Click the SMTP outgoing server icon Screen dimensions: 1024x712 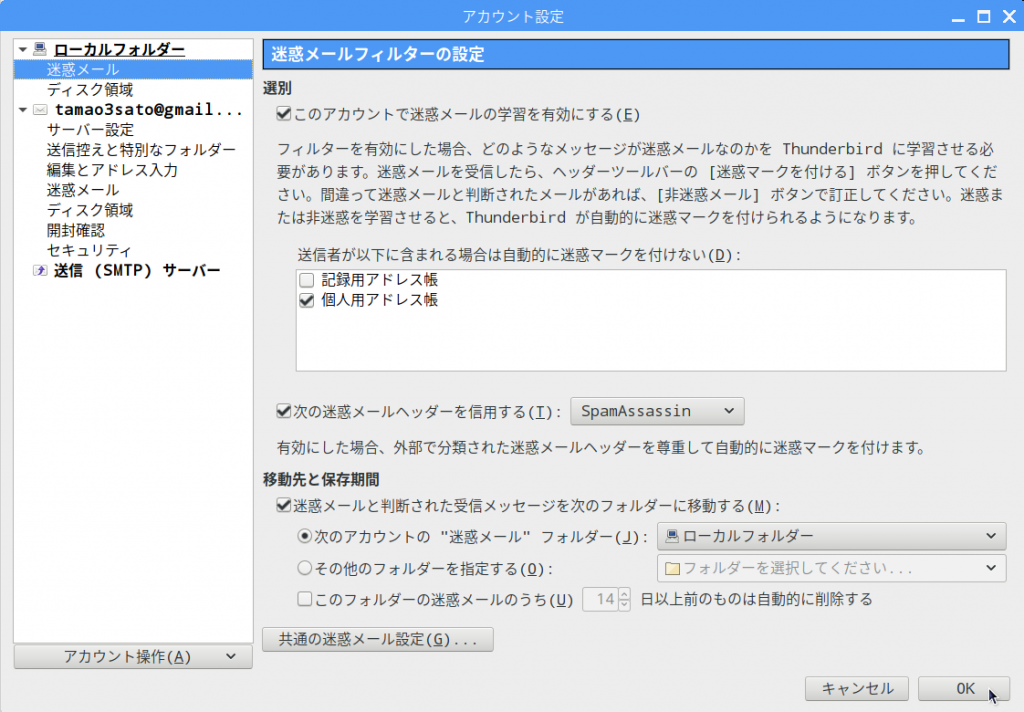tap(40, 270)
